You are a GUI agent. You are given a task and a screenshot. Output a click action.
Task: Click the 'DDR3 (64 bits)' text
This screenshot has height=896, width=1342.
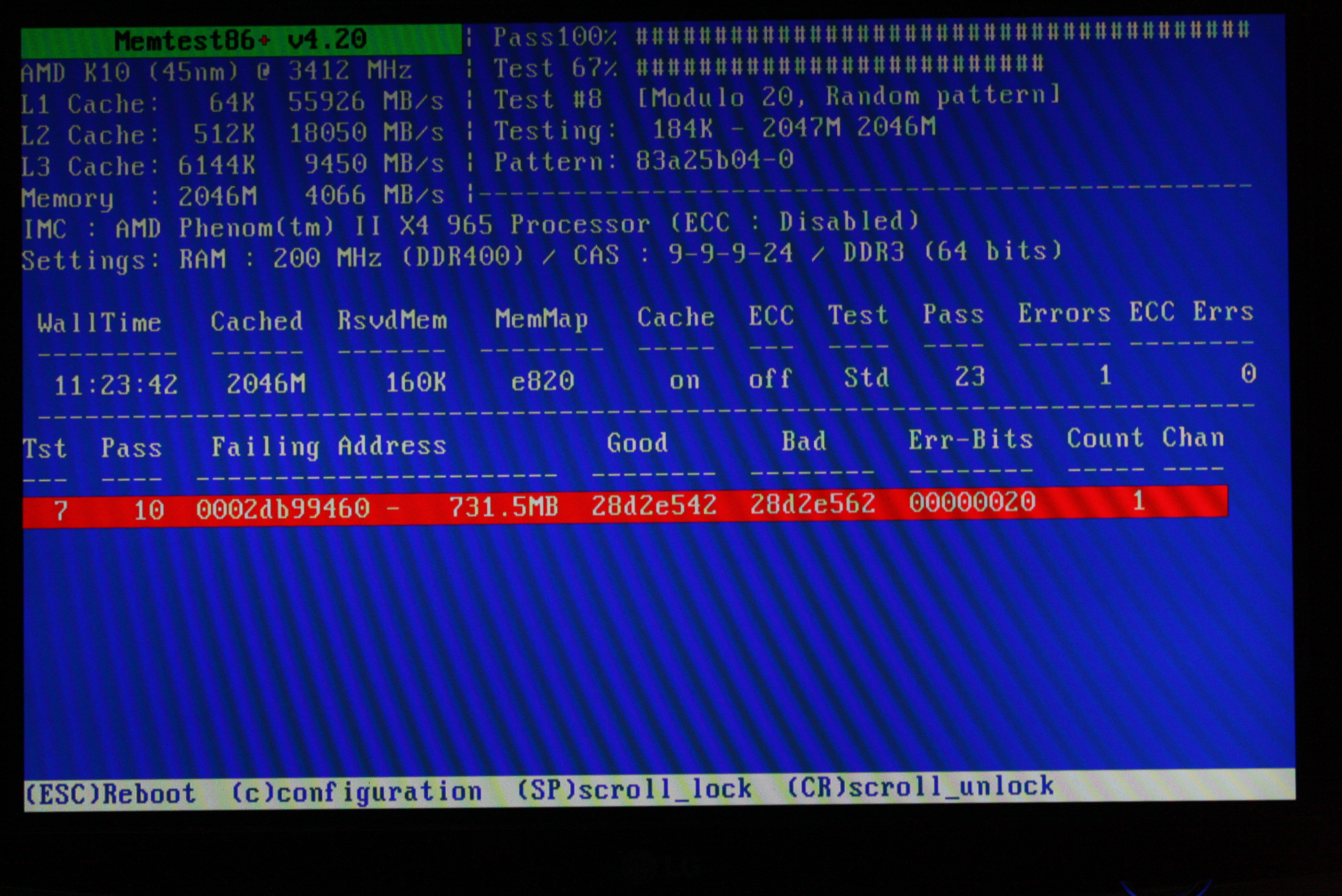(x=952, y=252)
